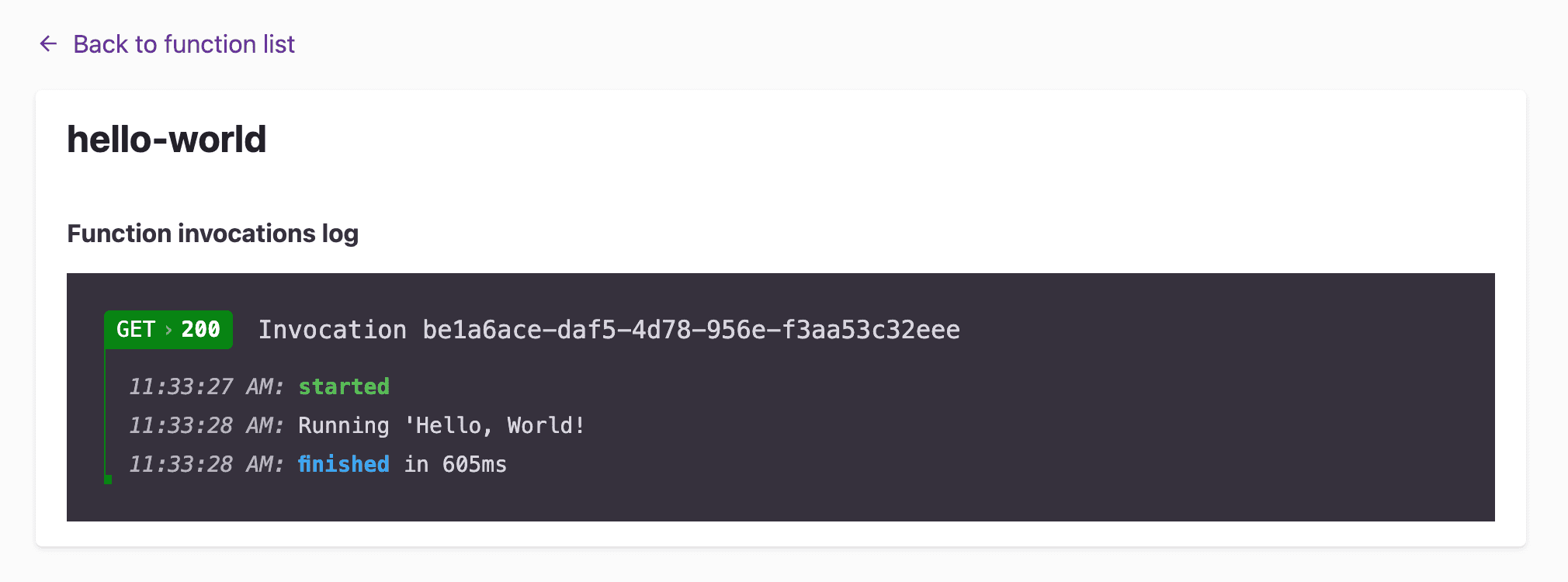The height and width of the screenshot is (582, 1568).
Task: Click the word 'in' before 605ms
Action: point(416,464)
